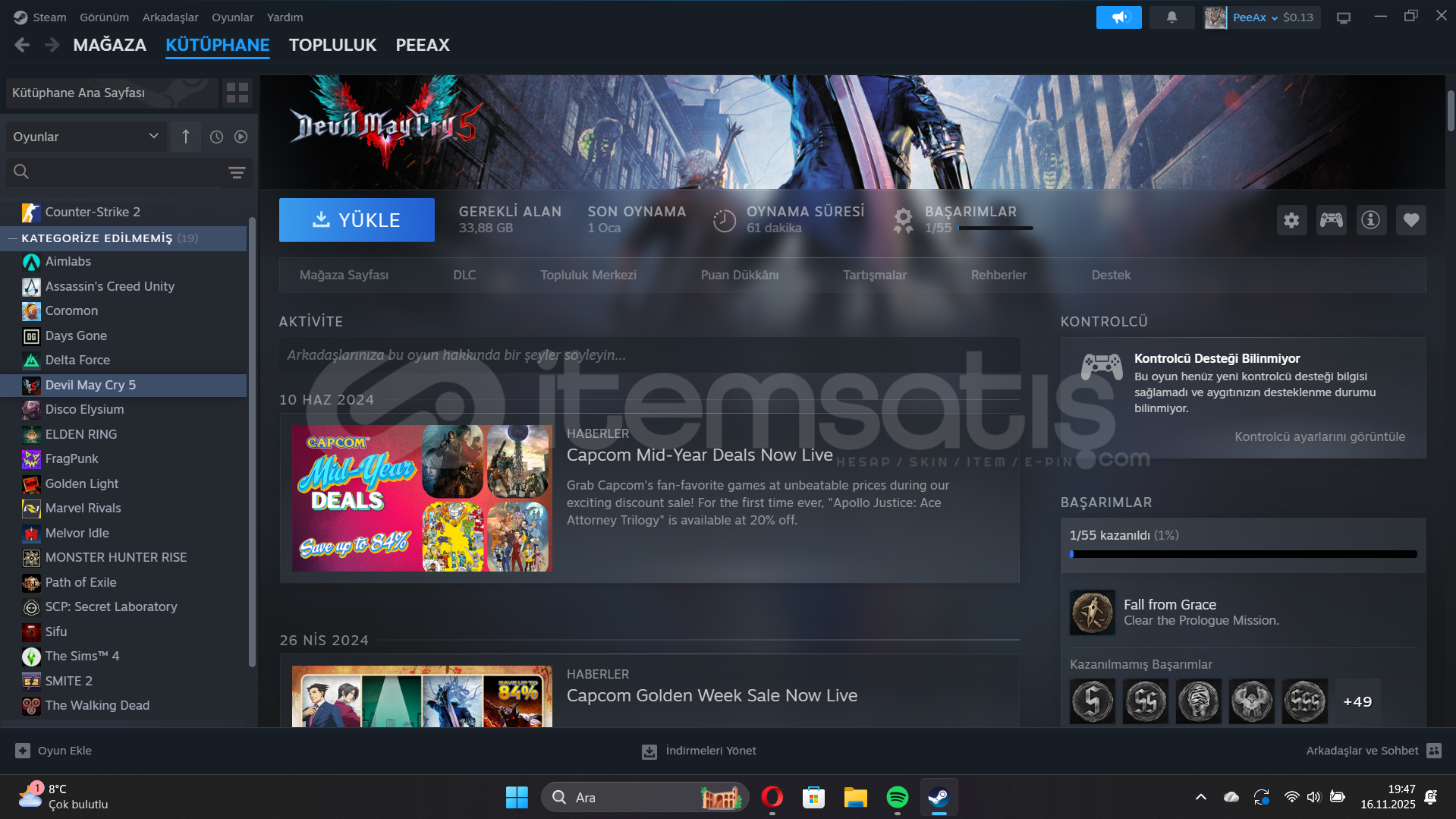
Task: Open Capcom Golden Week Sale news headline
Action: click(712, 695)
